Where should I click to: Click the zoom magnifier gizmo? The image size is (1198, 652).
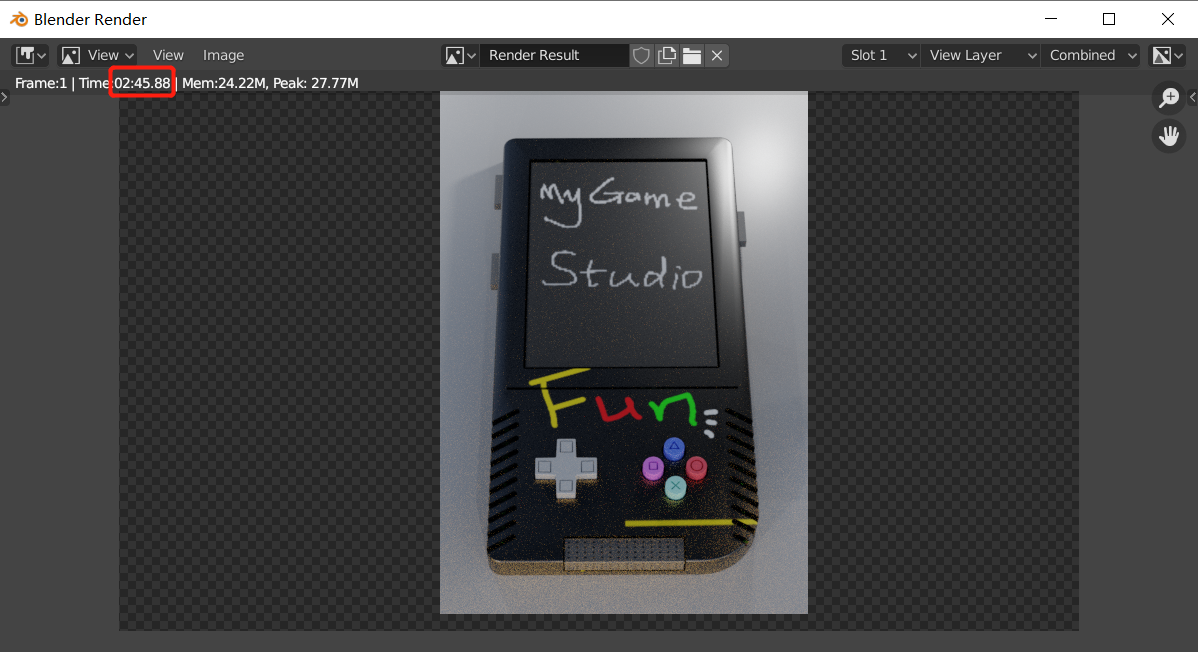pos(1169,97)
